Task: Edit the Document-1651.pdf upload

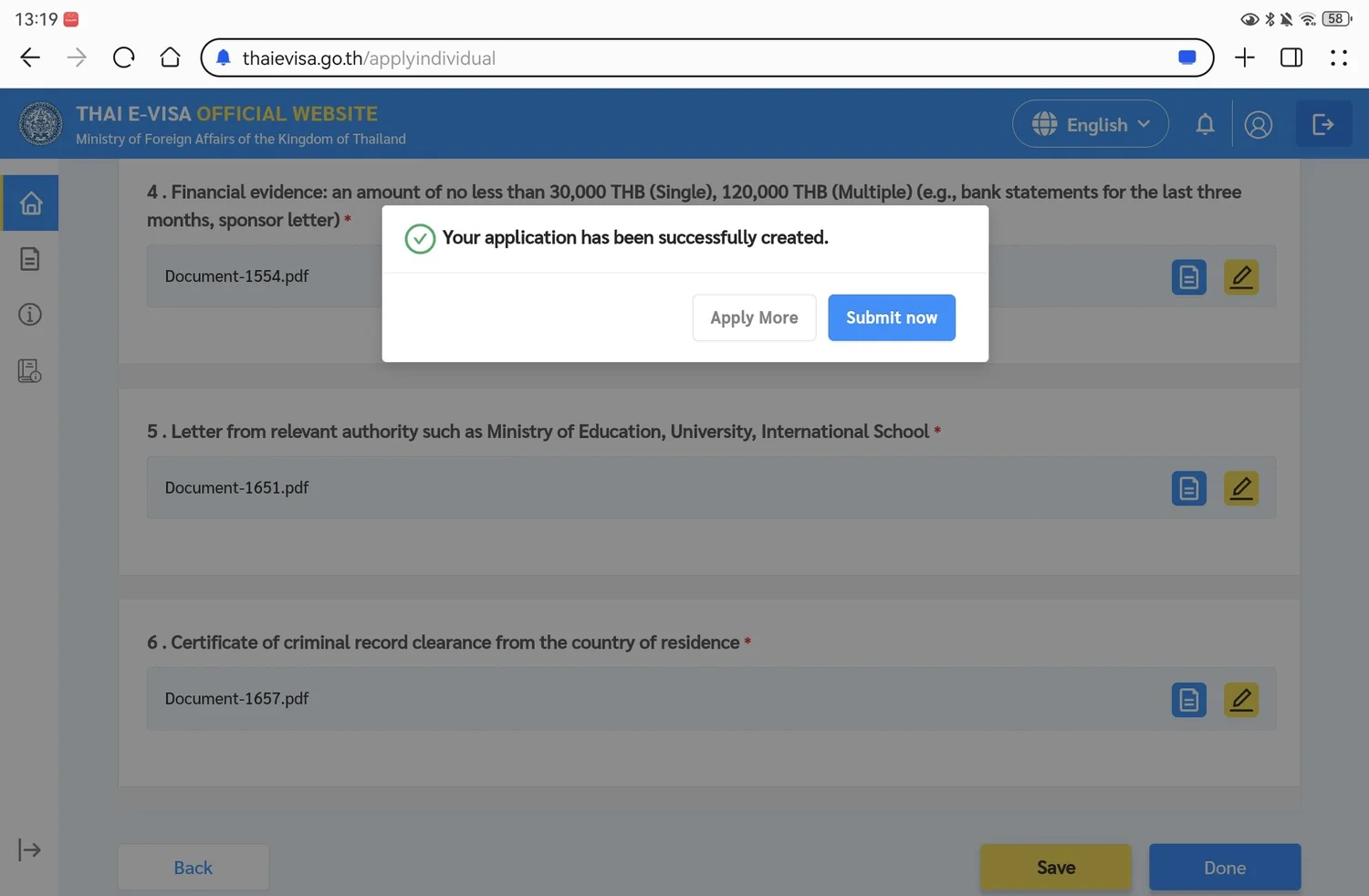Action: point(1241,488)
